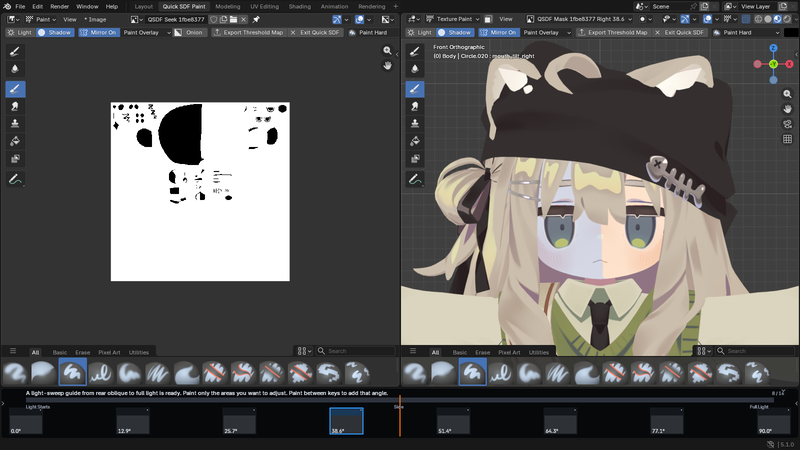800x450 pixels.
Task: Select the fill bucket tool in image editor
Action: click(15, 141)
